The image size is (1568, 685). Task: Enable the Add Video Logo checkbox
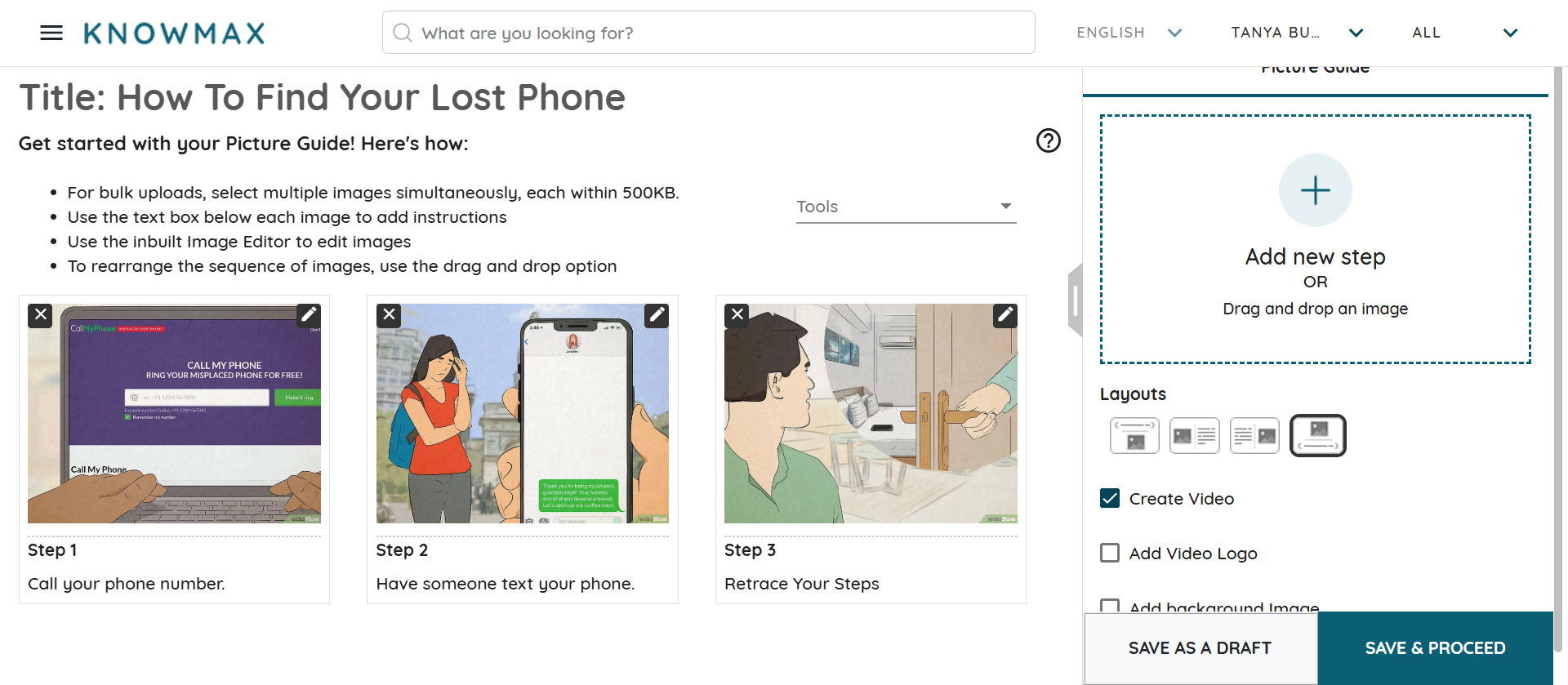coord(1110,553)
